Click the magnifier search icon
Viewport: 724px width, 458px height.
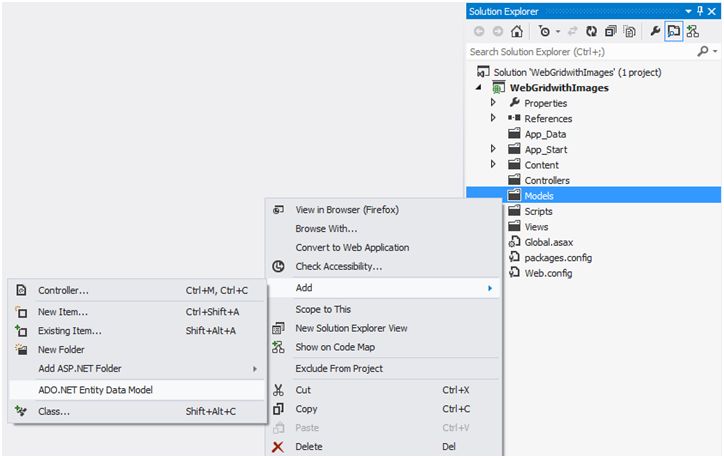coord(703,51)
